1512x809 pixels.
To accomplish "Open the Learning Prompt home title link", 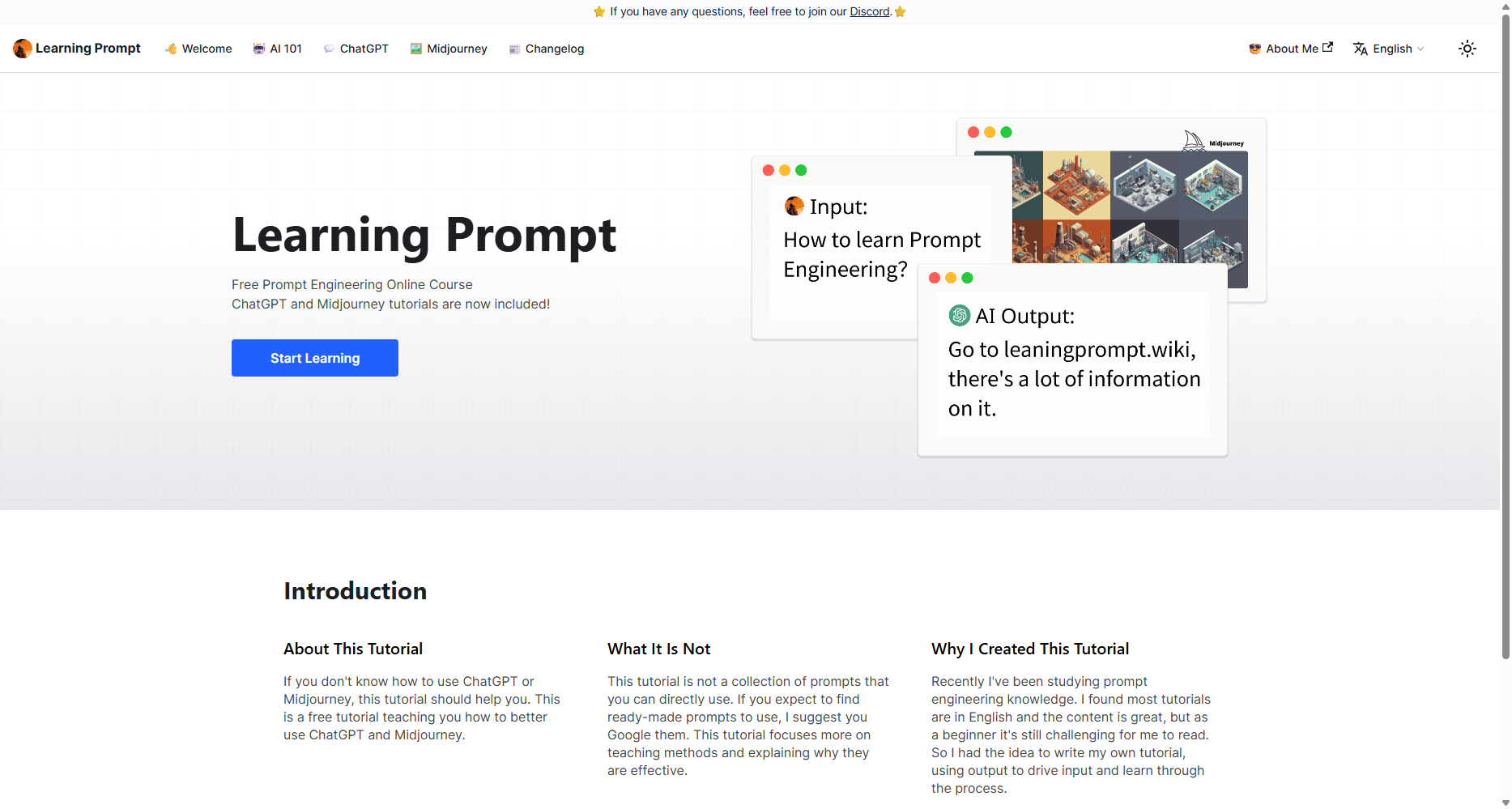I will pyautogui.click(x=87, y=49).
